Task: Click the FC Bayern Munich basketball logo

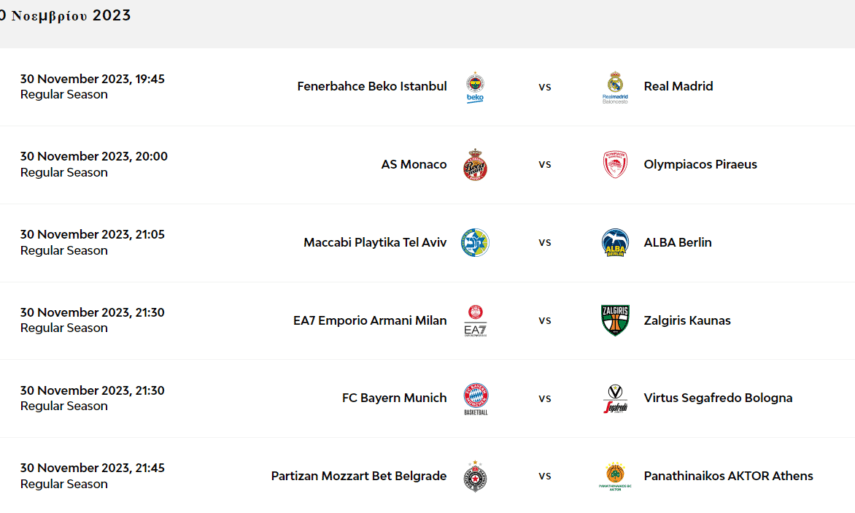Action: tap(475, 399)
